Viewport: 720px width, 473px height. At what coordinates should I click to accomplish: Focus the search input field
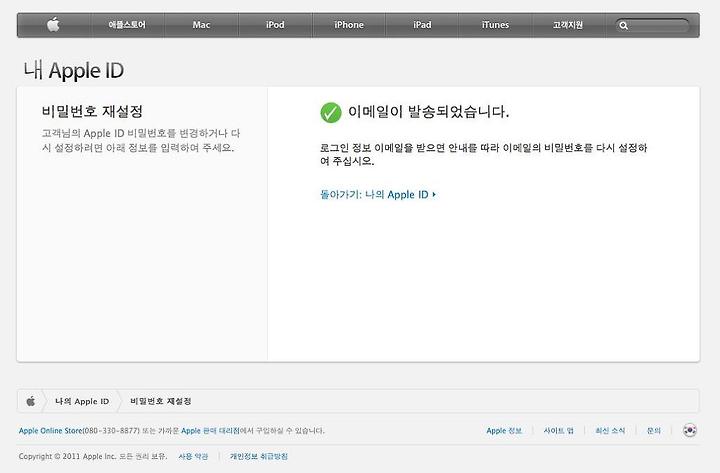[652, 26]
